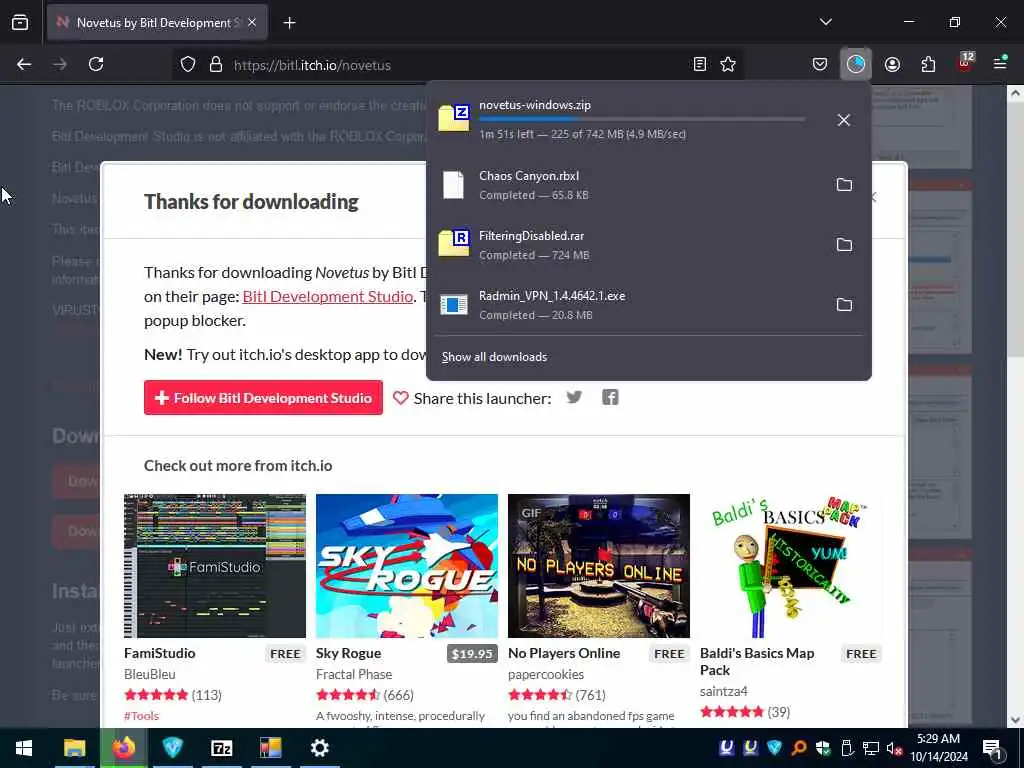Open Firefox account icon
Screen dimensions: 1024x768
pos(892,64)
